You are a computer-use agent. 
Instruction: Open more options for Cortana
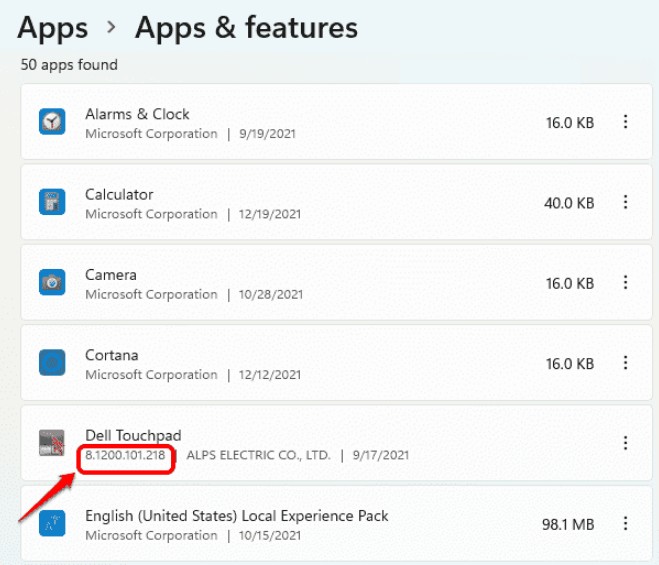pos(625,363)
